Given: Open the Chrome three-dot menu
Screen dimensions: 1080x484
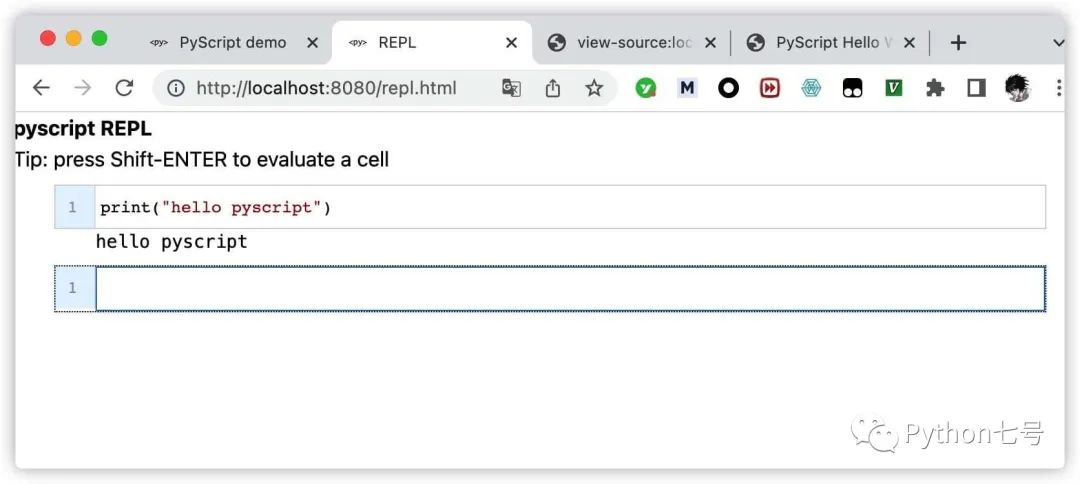Looking at the screenshot, I should [x=1059, y=88].
